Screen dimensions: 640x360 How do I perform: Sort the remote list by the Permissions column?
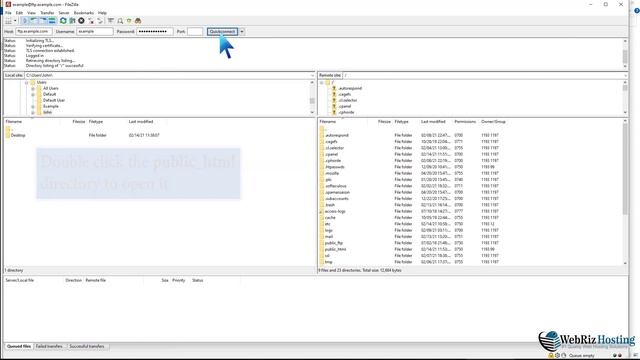466,122
